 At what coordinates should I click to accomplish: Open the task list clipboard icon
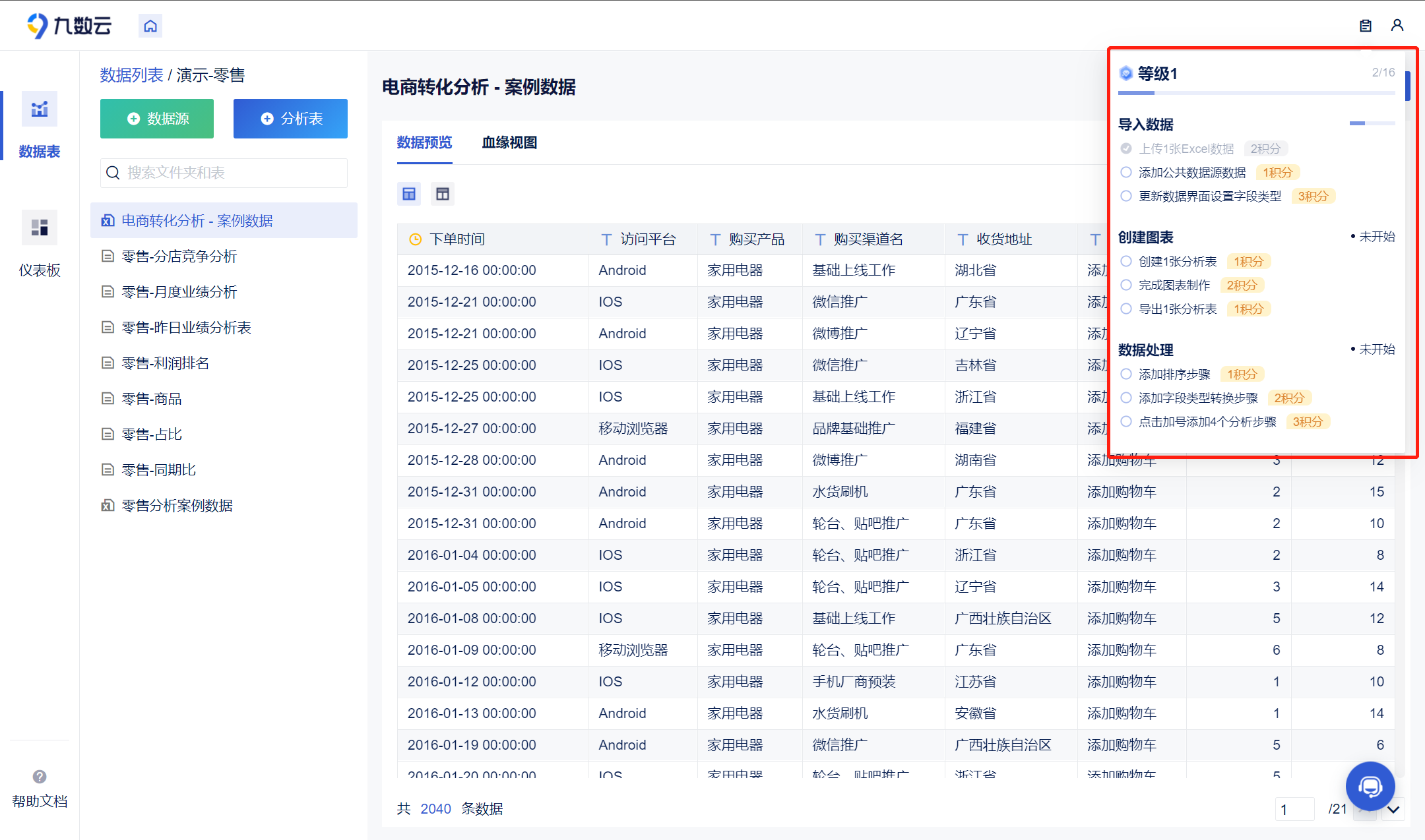(1366, 26)
